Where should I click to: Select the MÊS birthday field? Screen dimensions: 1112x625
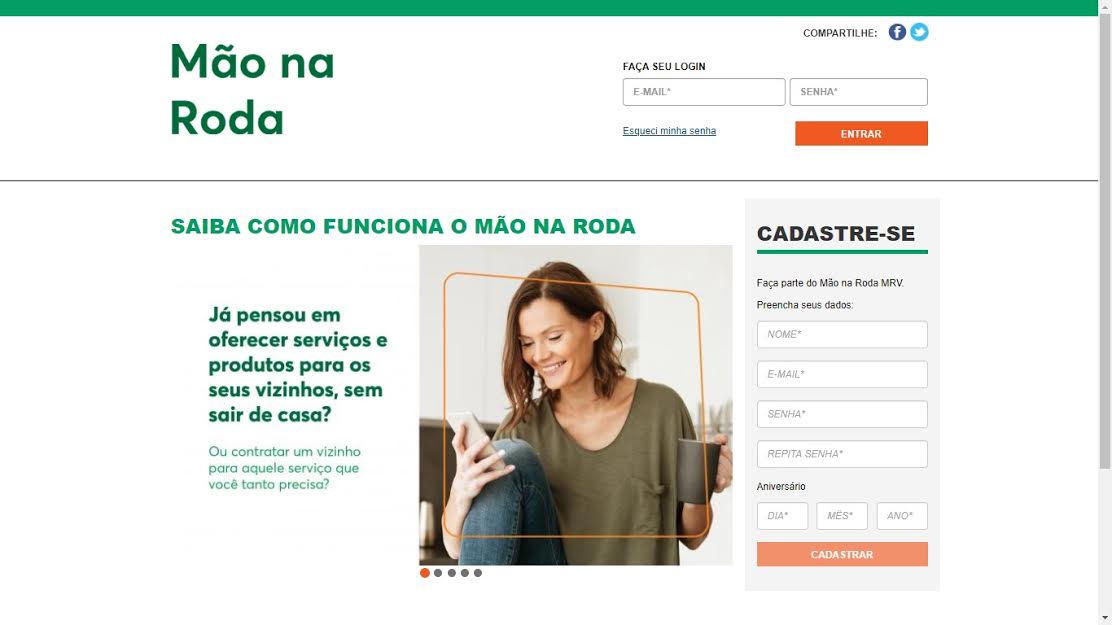coord(842,516)
